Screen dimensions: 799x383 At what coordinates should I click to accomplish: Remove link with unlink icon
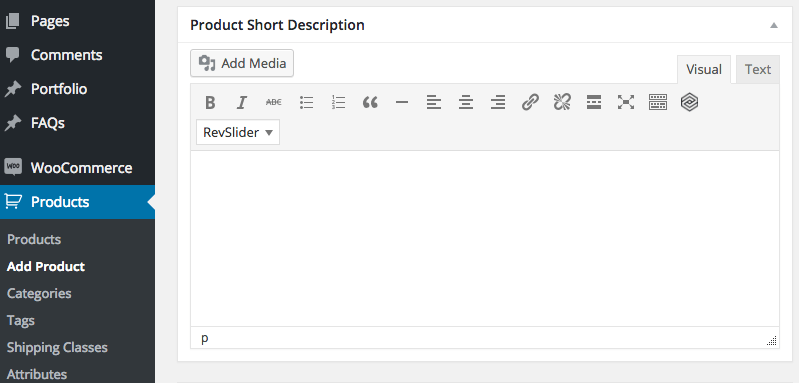pyautogui.click(x=562, y=102)
